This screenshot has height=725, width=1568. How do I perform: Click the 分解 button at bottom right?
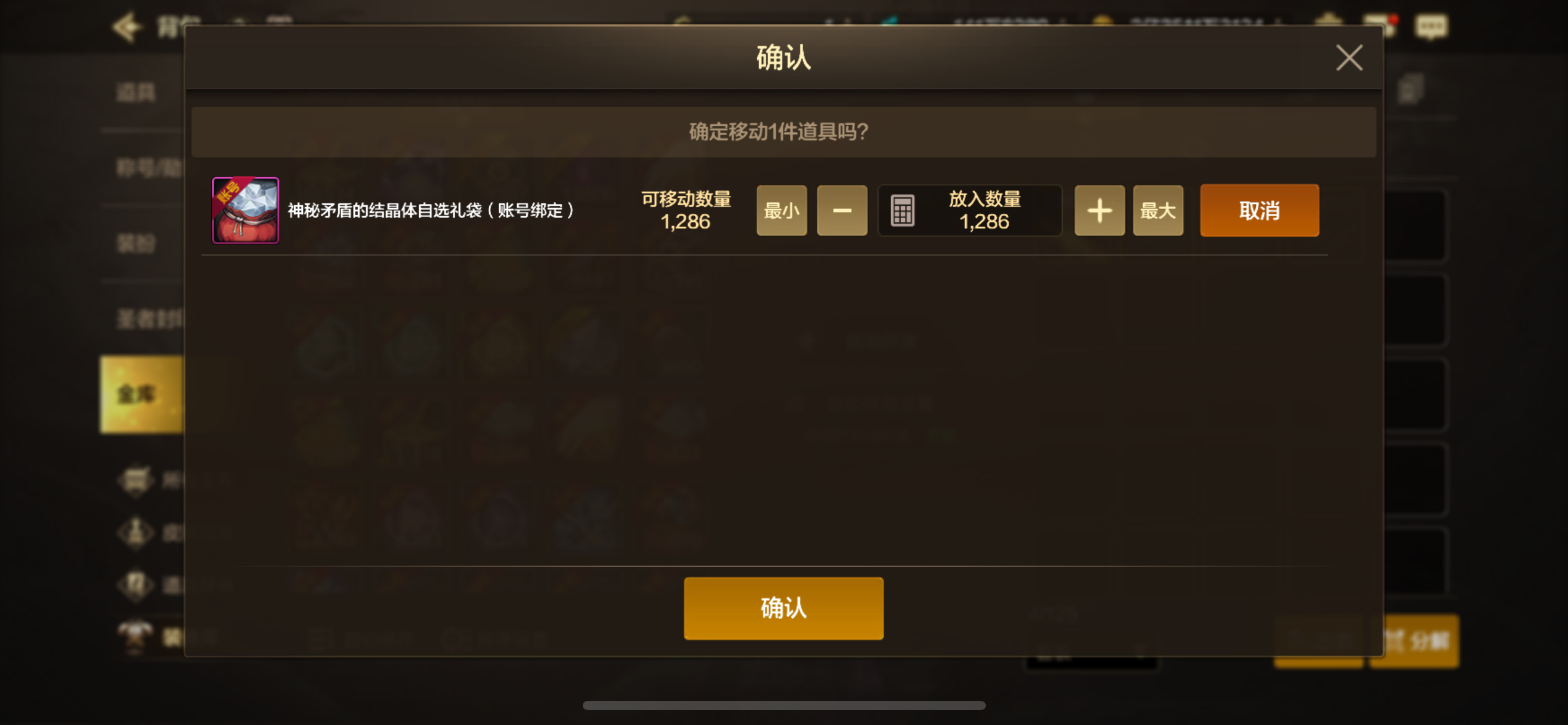(x=1415, y=641)
